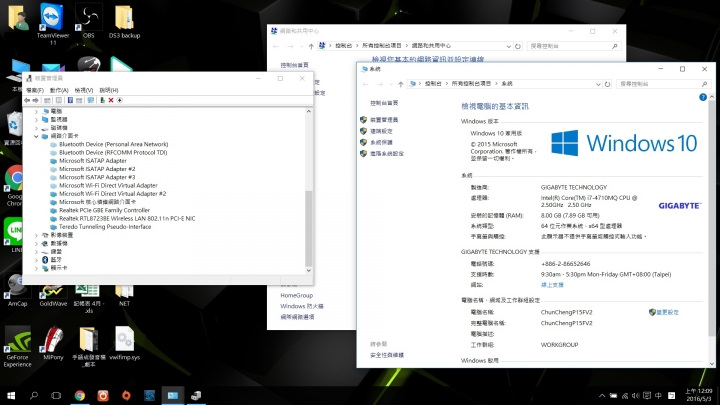Viewport: 720px width, 405px height.
Task: Open the AmCap desktop icon
Action: (17, 291)
